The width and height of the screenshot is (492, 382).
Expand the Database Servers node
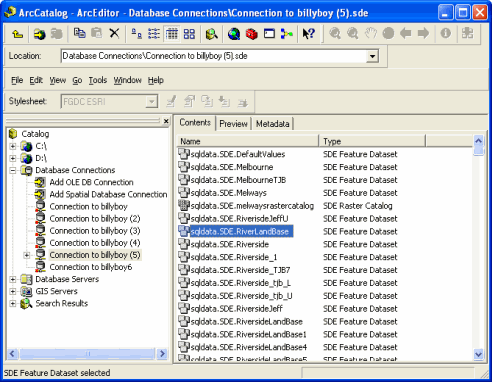click(x=13, y=279)
